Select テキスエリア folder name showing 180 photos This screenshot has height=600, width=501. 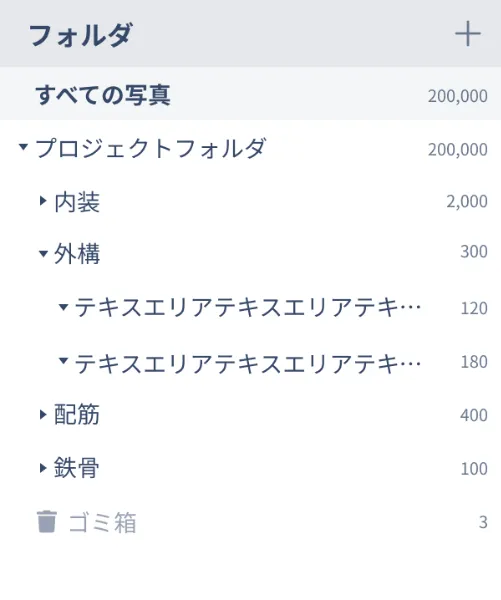248,364
